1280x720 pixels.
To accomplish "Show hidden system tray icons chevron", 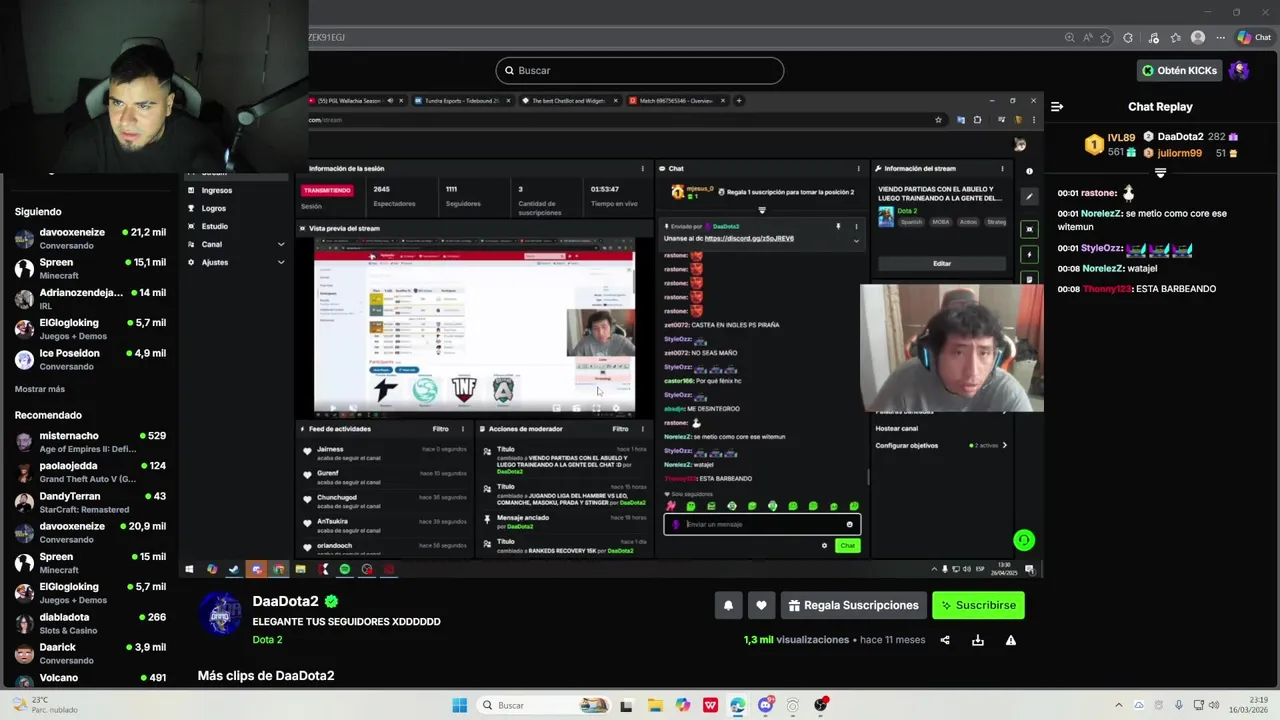I will [1119, 705].
